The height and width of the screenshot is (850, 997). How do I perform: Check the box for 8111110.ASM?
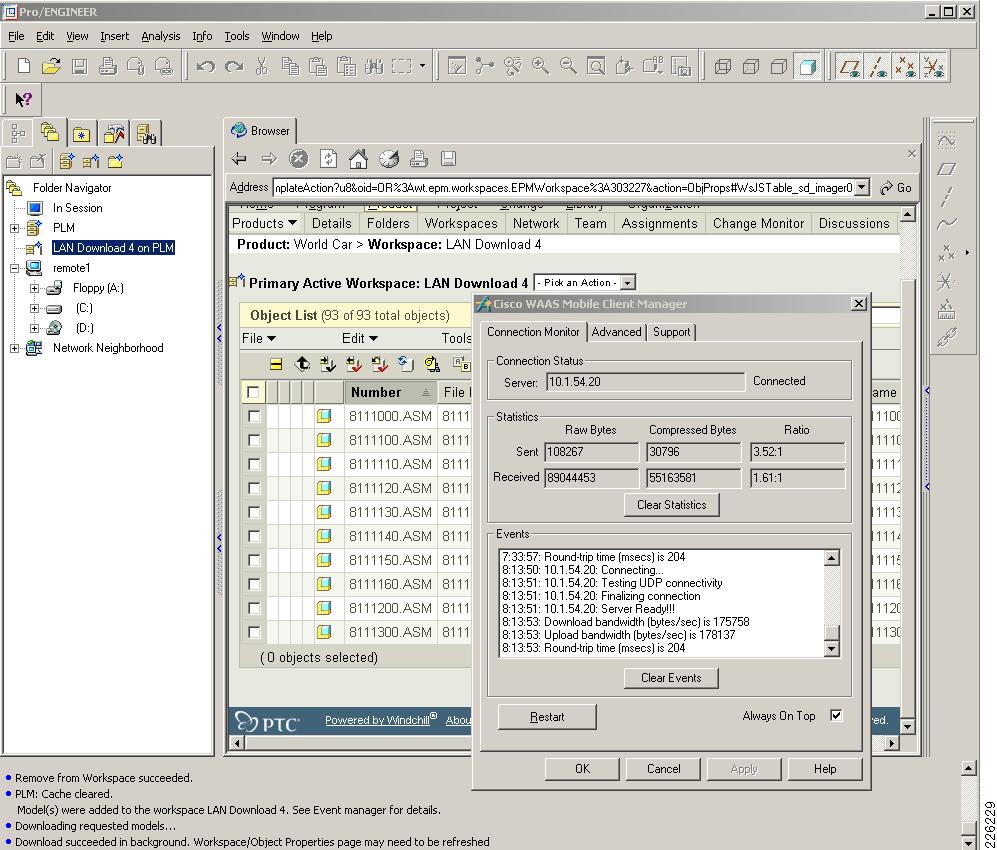coord(254,465)
